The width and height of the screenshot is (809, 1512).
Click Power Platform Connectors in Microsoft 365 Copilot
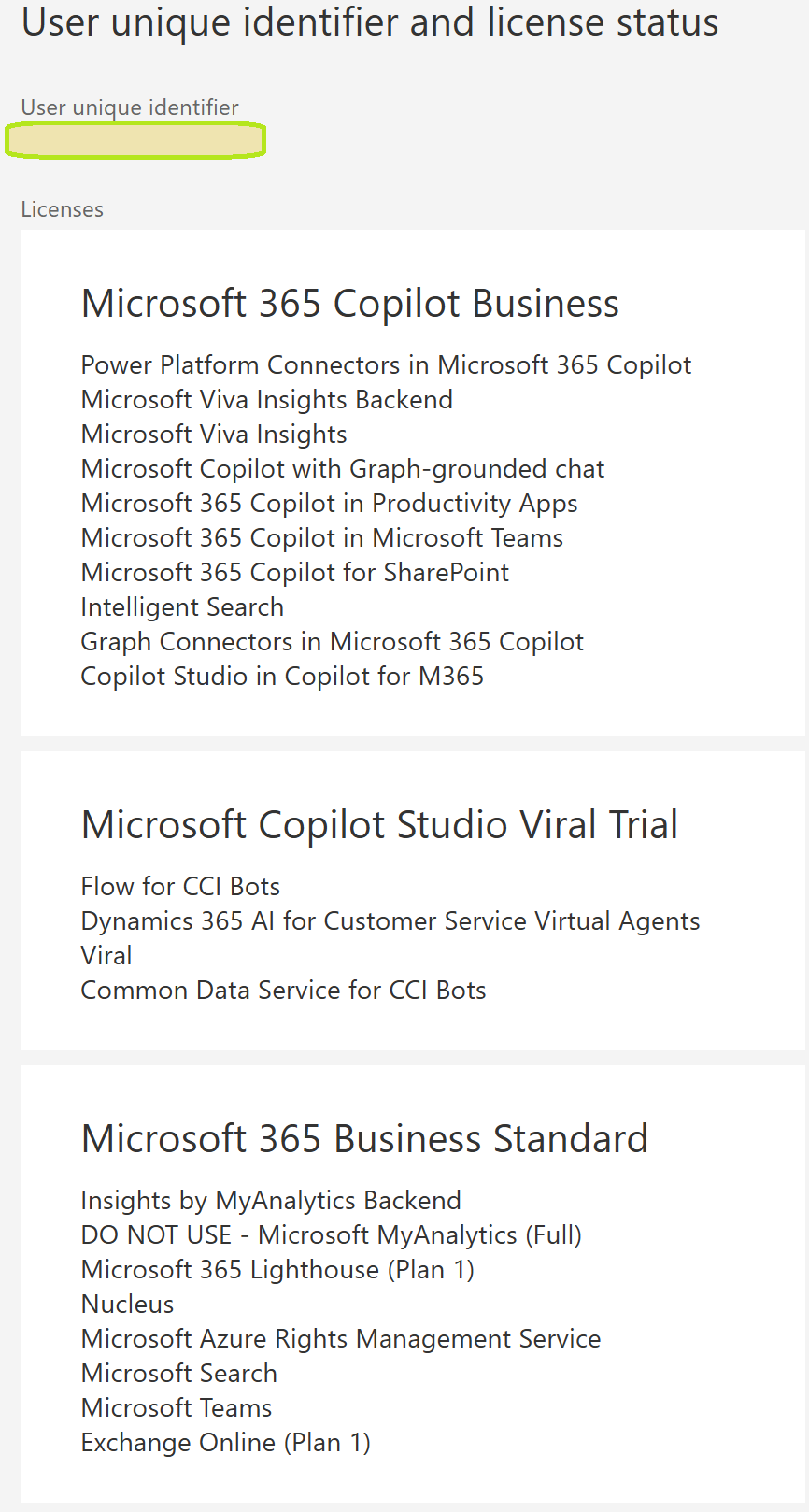coord(386,364)
